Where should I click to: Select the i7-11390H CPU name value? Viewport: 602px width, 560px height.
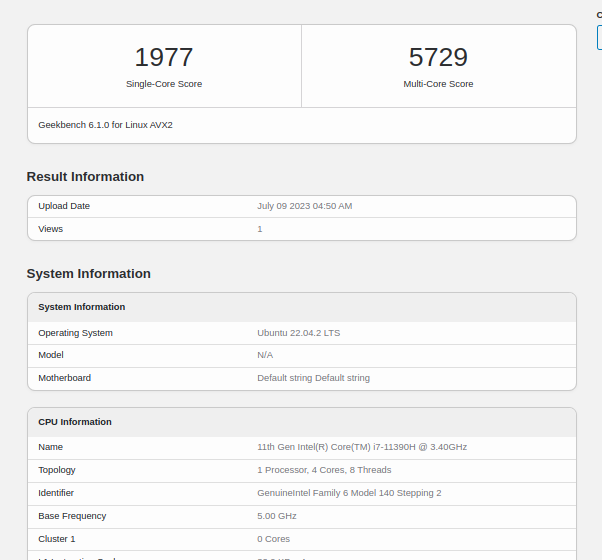tap(362, 447)
